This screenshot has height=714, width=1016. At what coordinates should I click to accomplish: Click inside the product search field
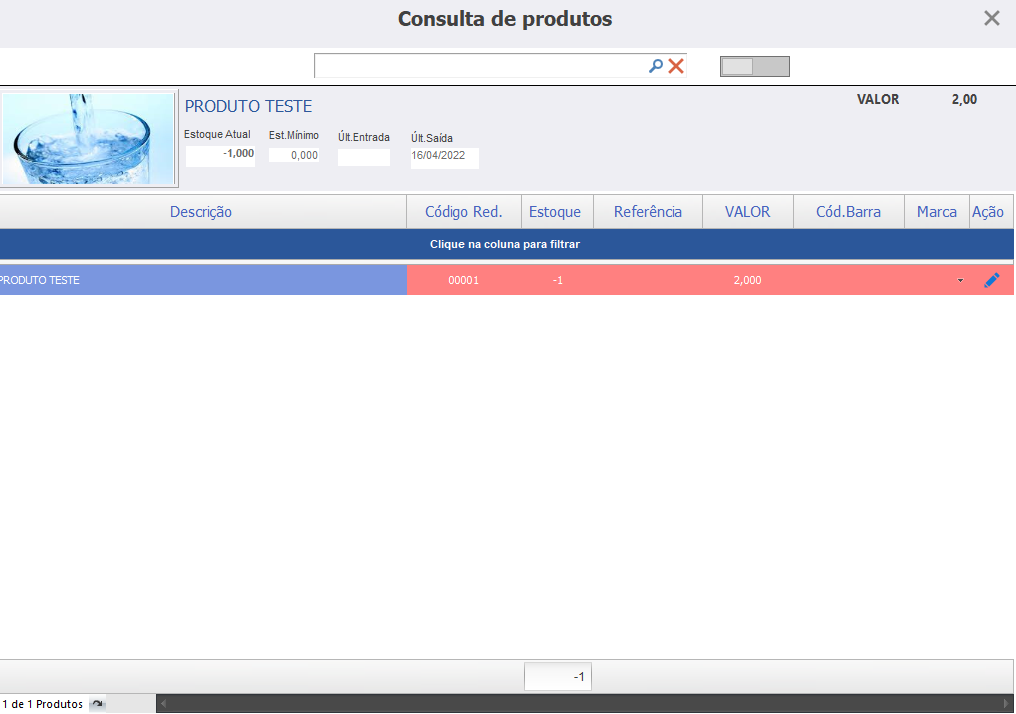coord(479,66)
